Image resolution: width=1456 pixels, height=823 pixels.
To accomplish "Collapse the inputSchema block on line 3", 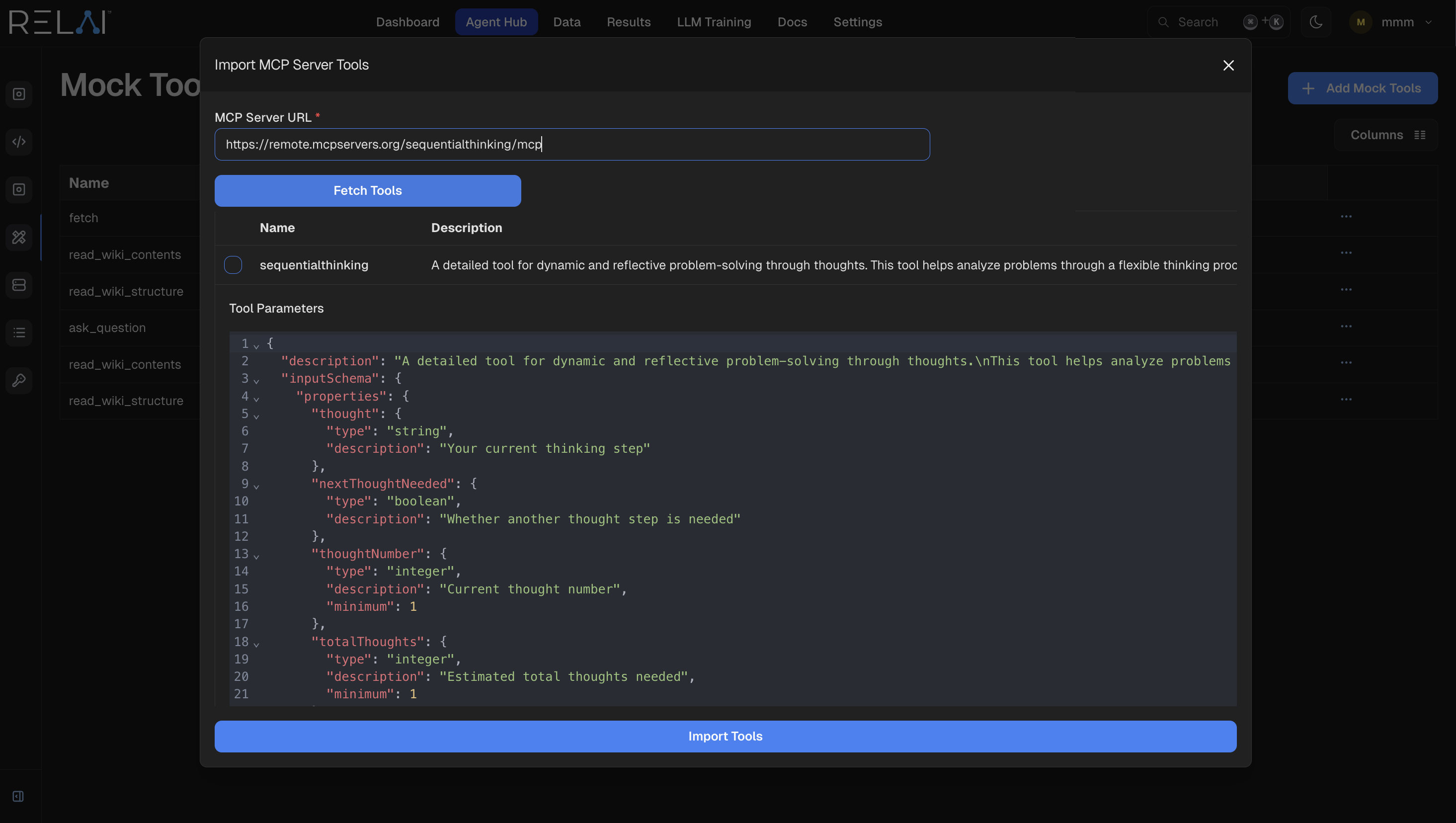I will pyautogui.click(x=256, y=380).
